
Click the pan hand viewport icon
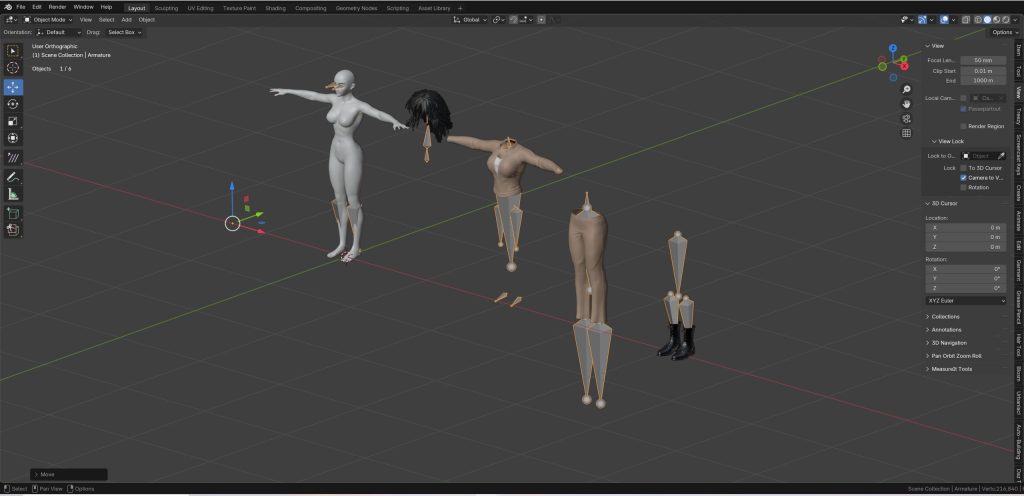click(906, 104)
